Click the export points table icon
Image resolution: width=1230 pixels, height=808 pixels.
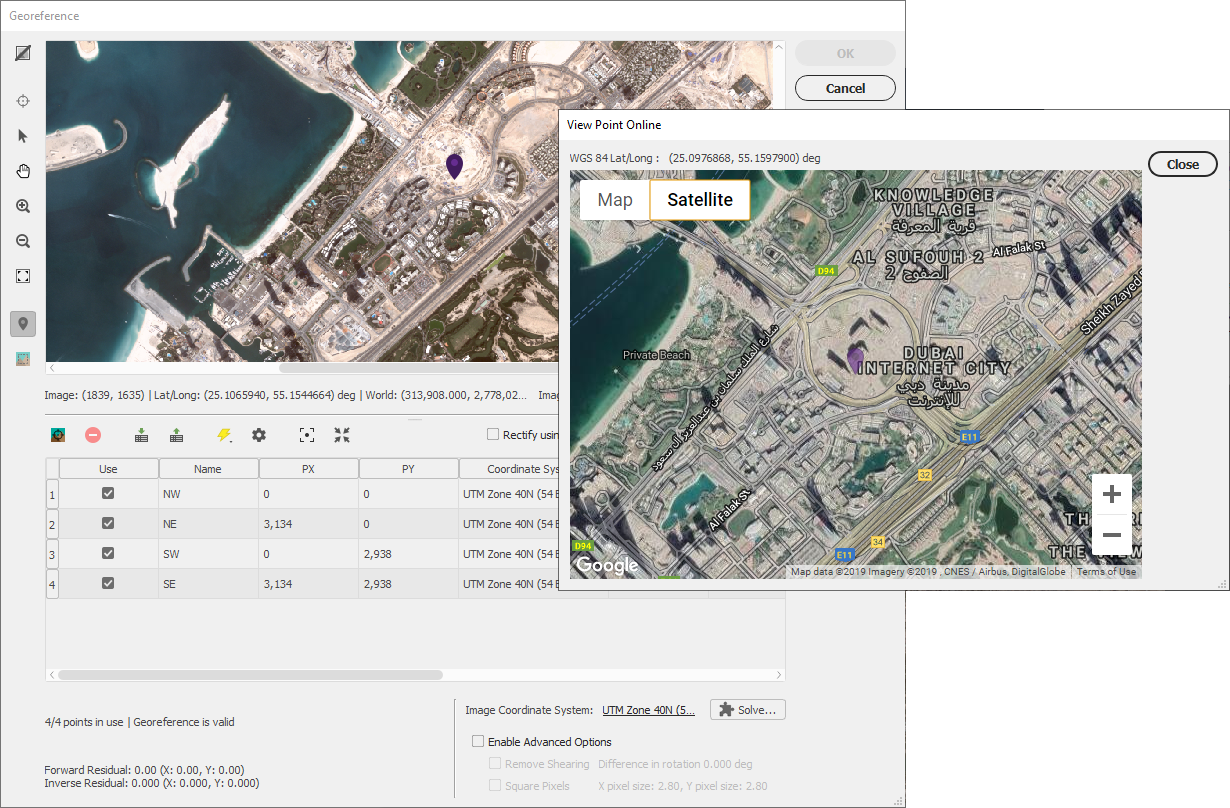176,435
